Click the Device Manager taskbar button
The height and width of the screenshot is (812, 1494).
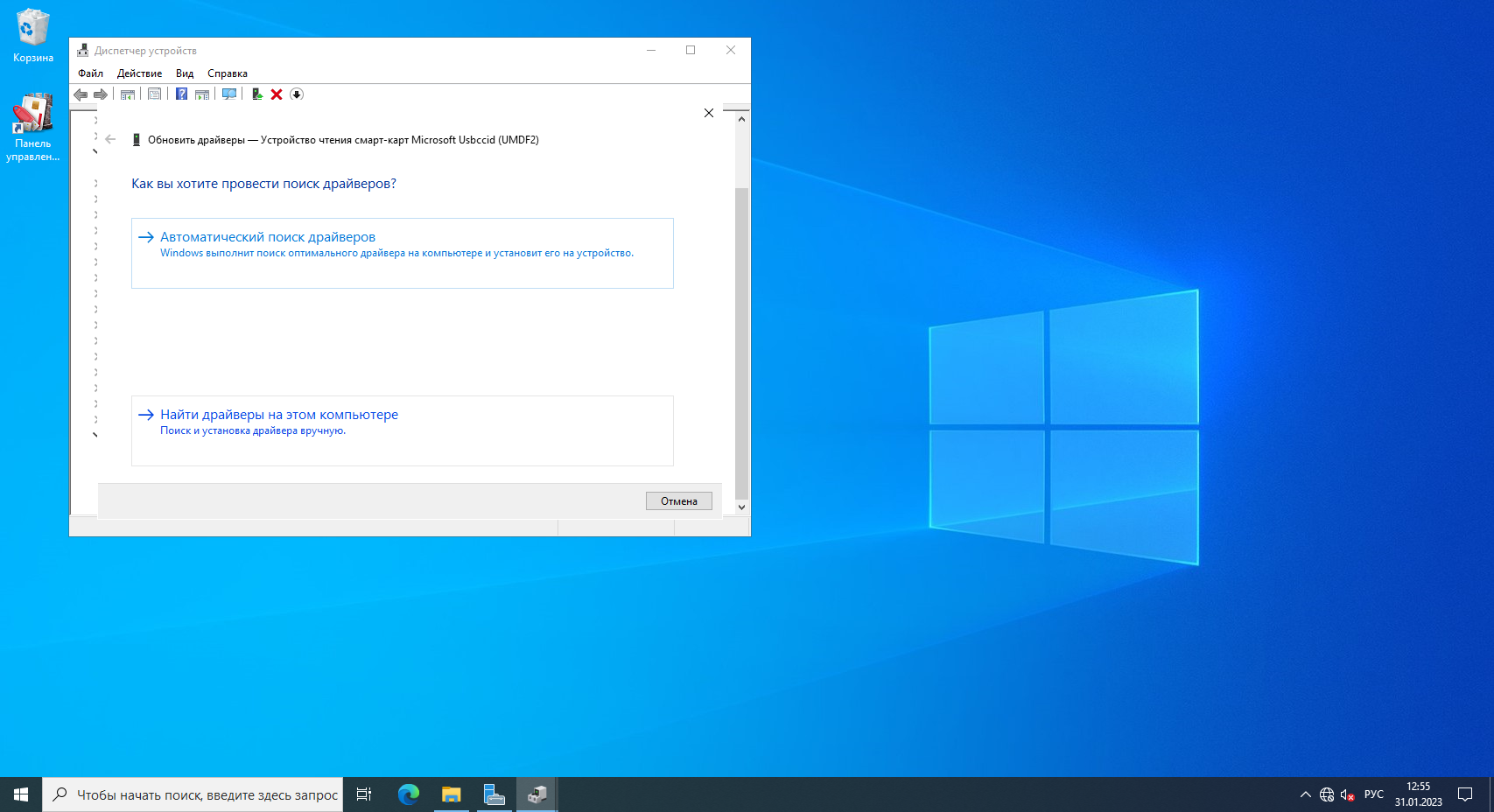point(537,794)
